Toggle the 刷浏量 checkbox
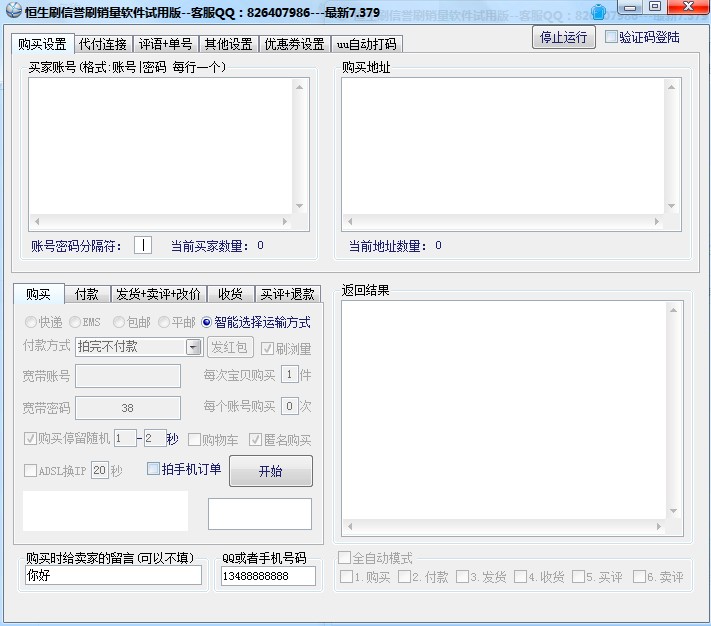The image size is (711, 626). pyautogui.click(x=267, y=349)
